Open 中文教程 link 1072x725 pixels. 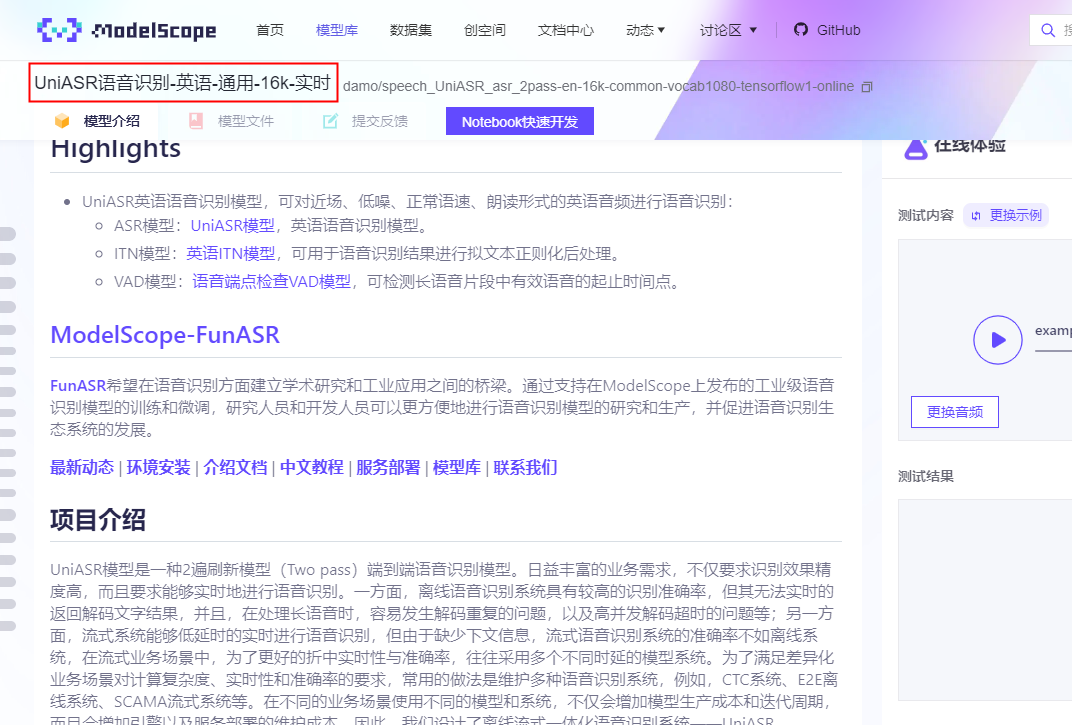(312, 468)
